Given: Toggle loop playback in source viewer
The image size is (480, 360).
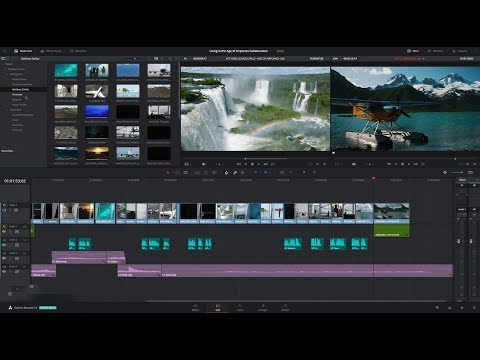Looking at the screenshot, I should (272, 164).
